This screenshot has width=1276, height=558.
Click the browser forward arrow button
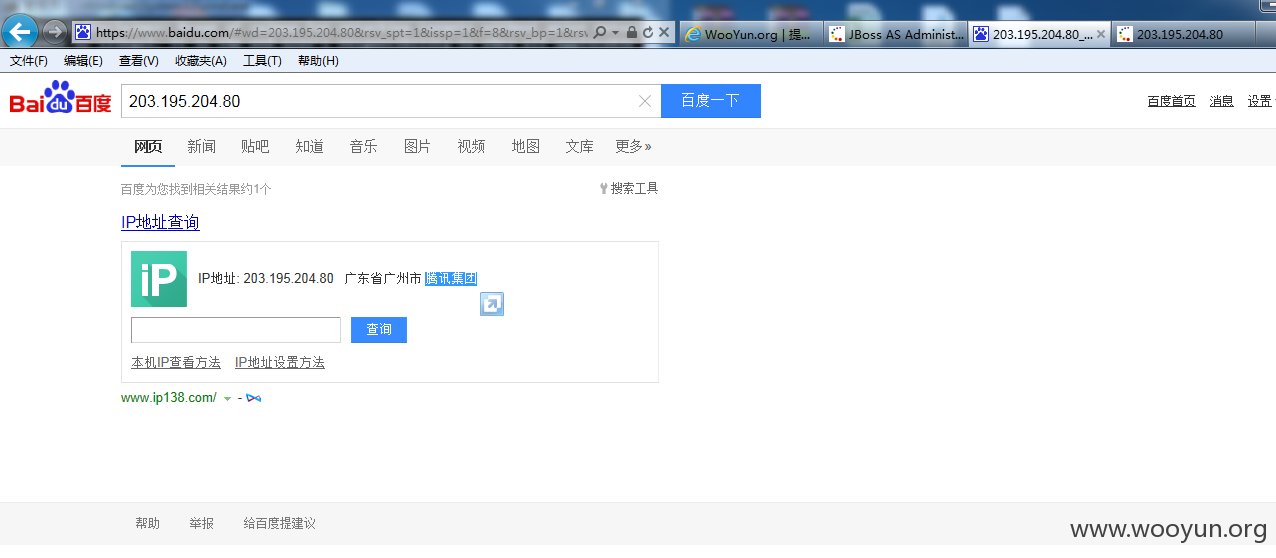pyautogui.click(x=55, y=32)
